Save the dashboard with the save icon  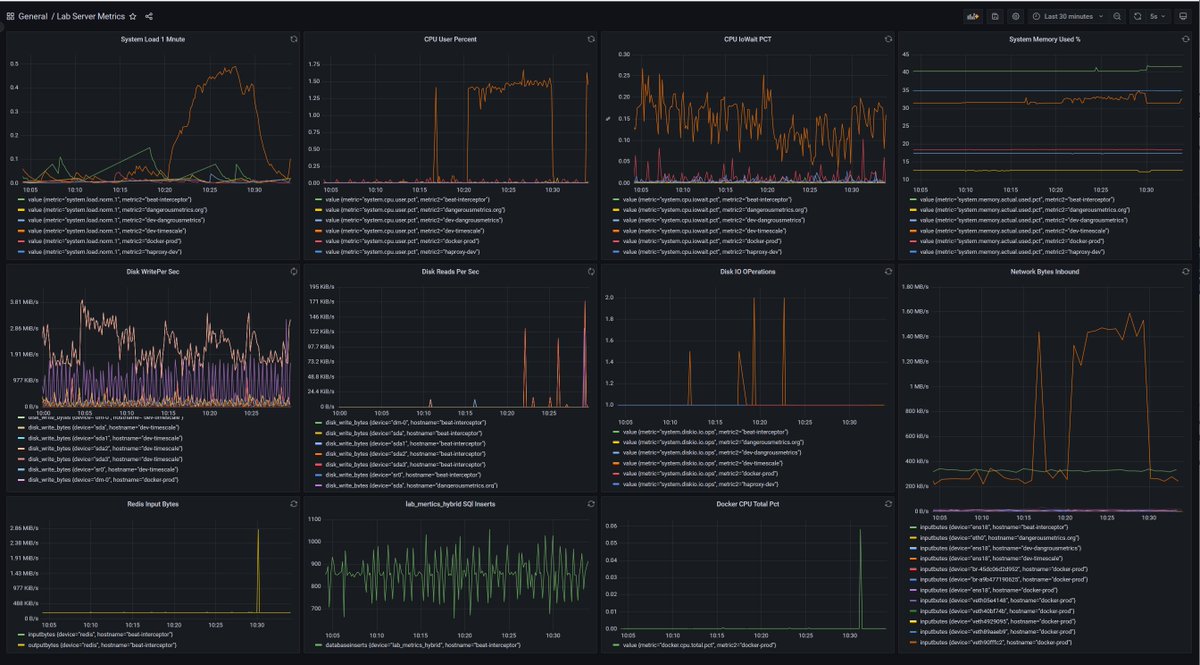(995, 16)
